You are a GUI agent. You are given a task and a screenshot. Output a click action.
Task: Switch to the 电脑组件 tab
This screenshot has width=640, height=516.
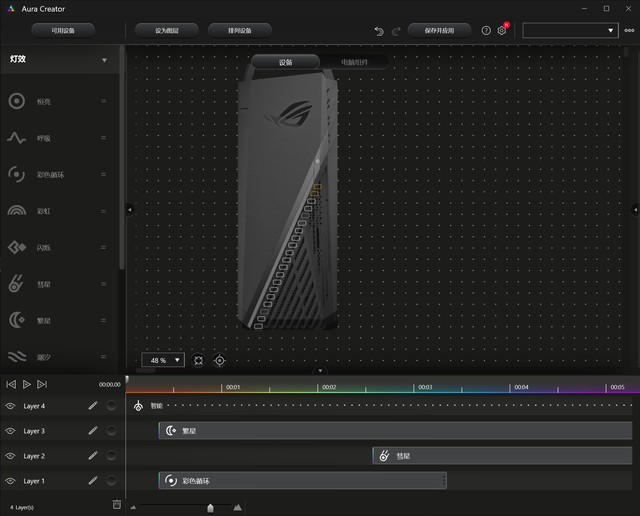[x=353, y=62]
